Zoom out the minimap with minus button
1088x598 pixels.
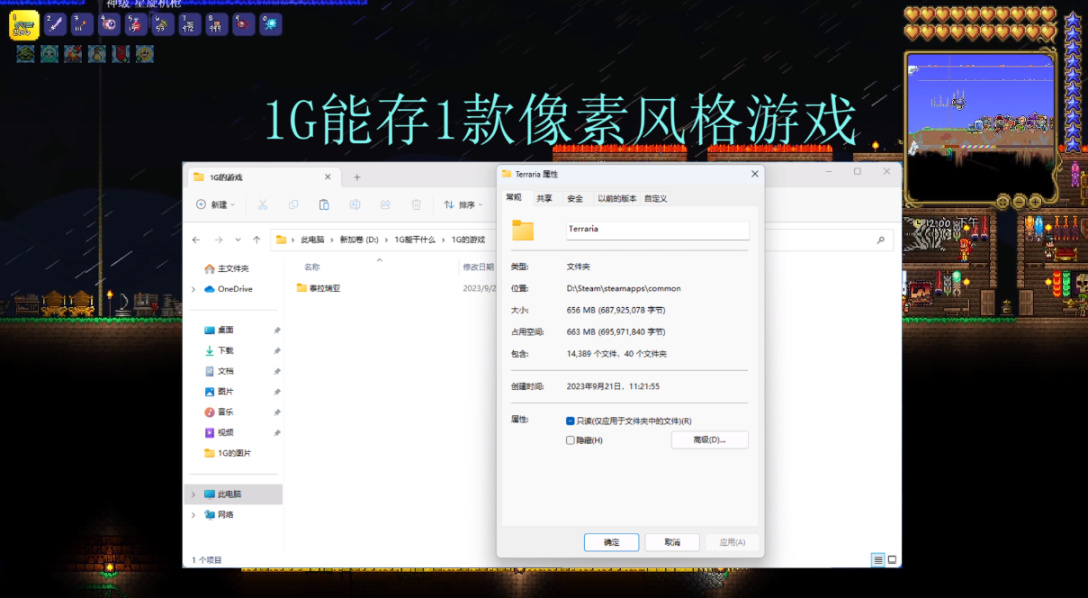pyautogui.click(x=1019, y=202)
